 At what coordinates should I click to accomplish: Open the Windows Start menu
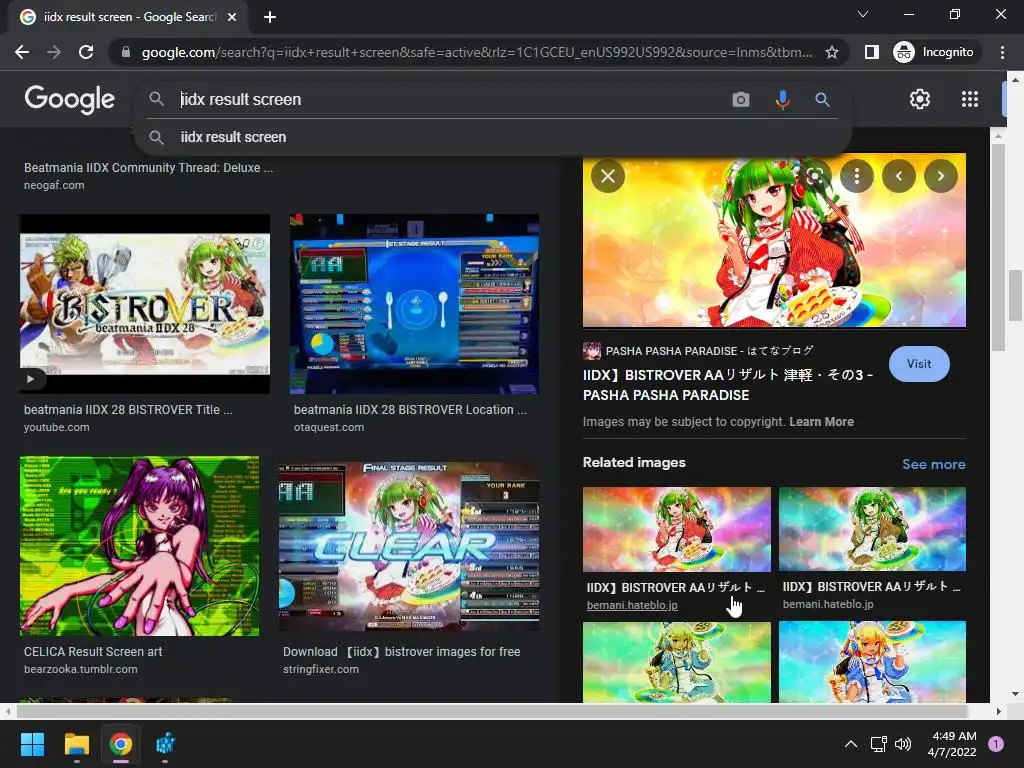[x=32, y=744]
